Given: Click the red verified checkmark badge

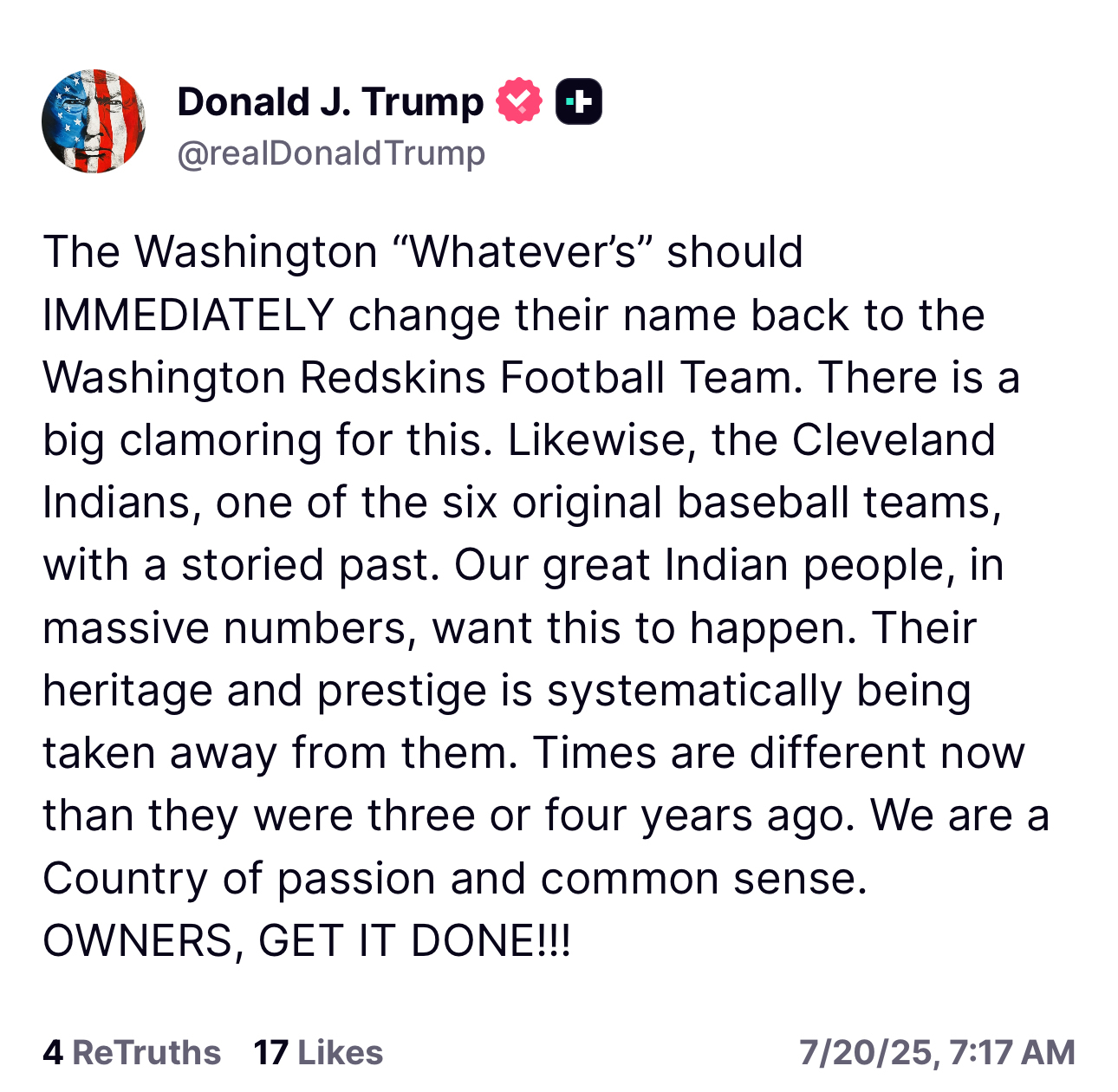Looking at the screenshot, I should coord(518,101).
